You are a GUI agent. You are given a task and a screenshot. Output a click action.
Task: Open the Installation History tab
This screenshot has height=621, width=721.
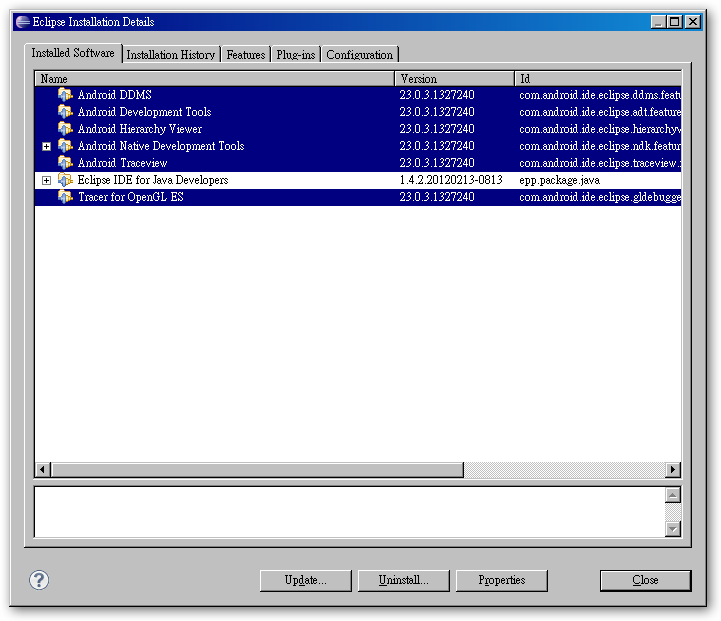click(171, 55)
